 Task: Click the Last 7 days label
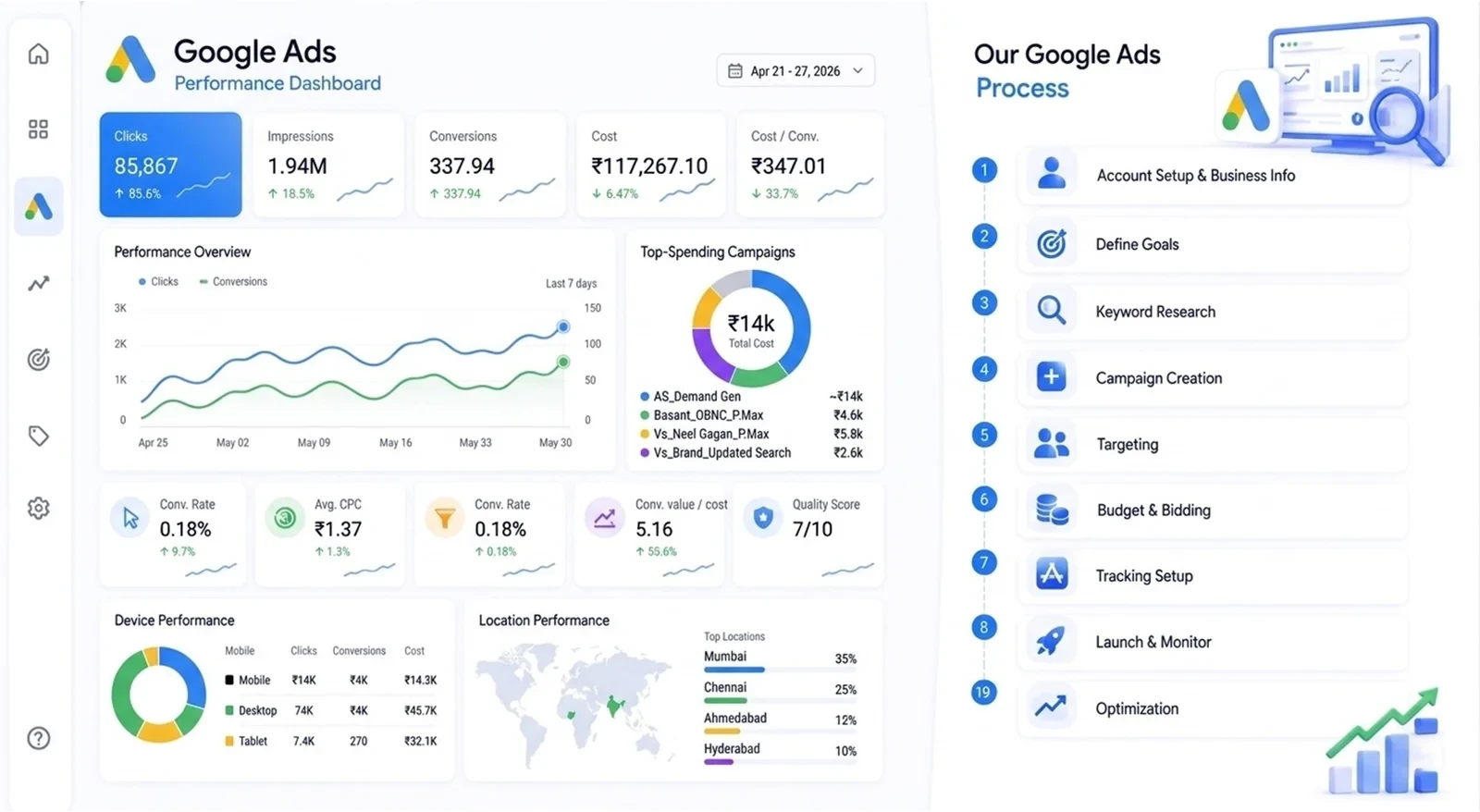click(x=571, y=283)
